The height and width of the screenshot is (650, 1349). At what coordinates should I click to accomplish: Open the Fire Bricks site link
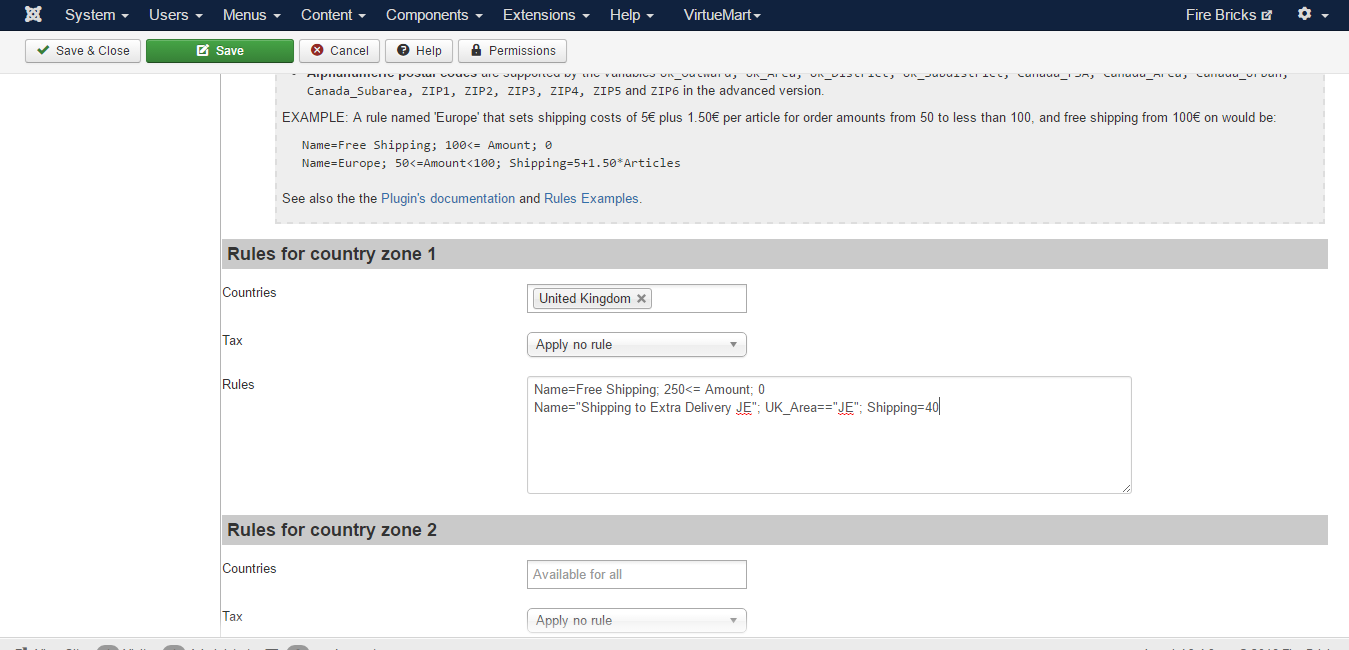[1228, 15]
